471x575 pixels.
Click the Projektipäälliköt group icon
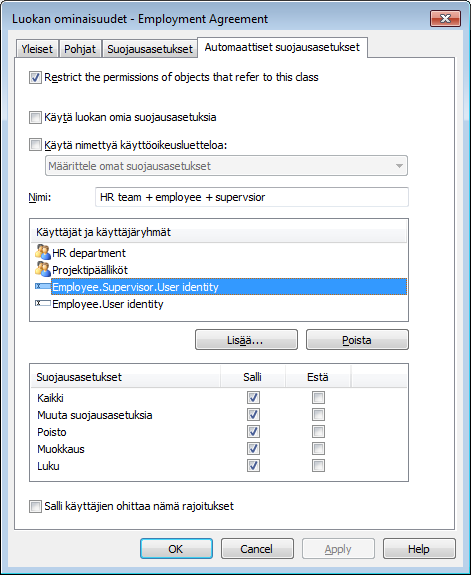[x=43, y=269]
